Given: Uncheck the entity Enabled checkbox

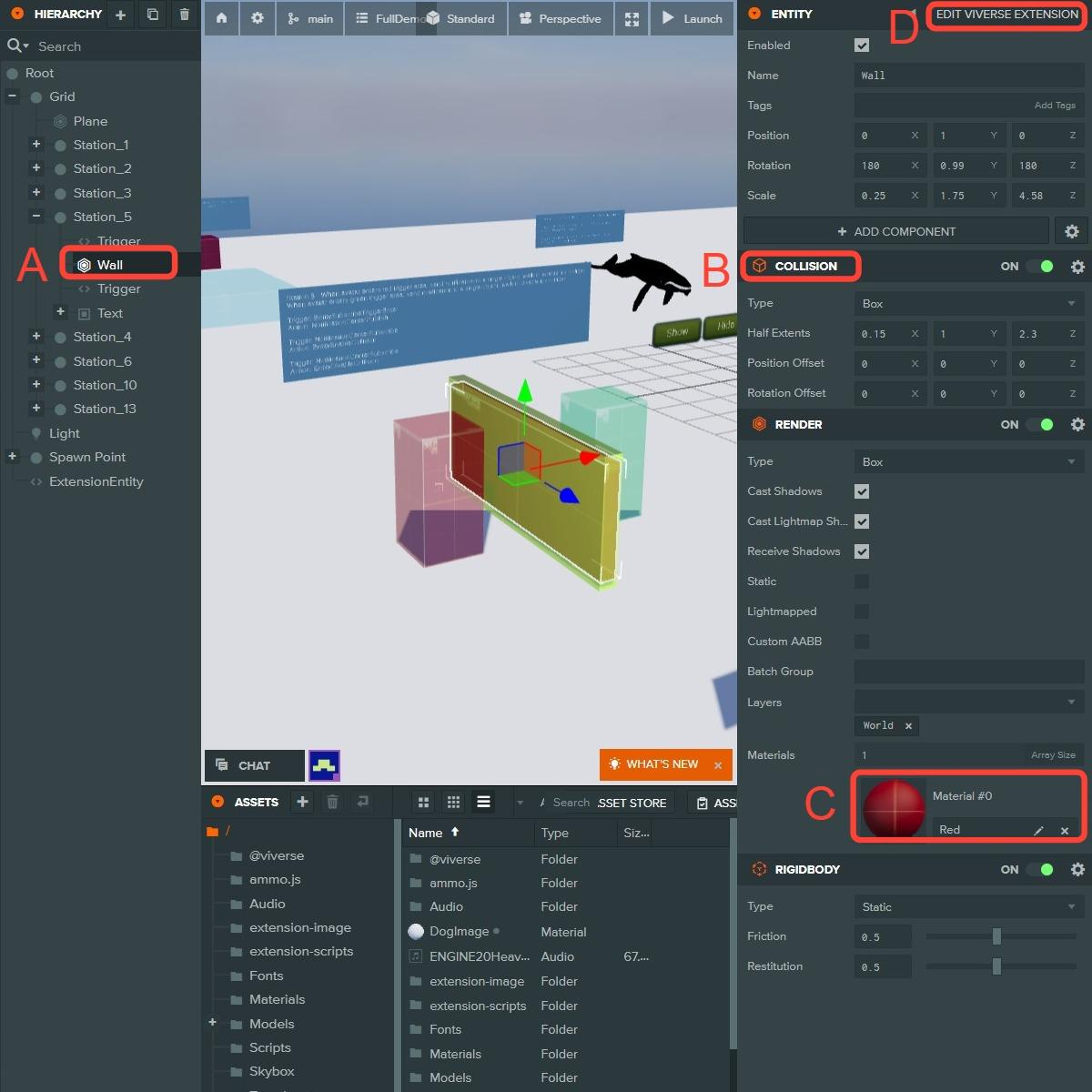Looking at the screenshot, I should click(862, 45).
